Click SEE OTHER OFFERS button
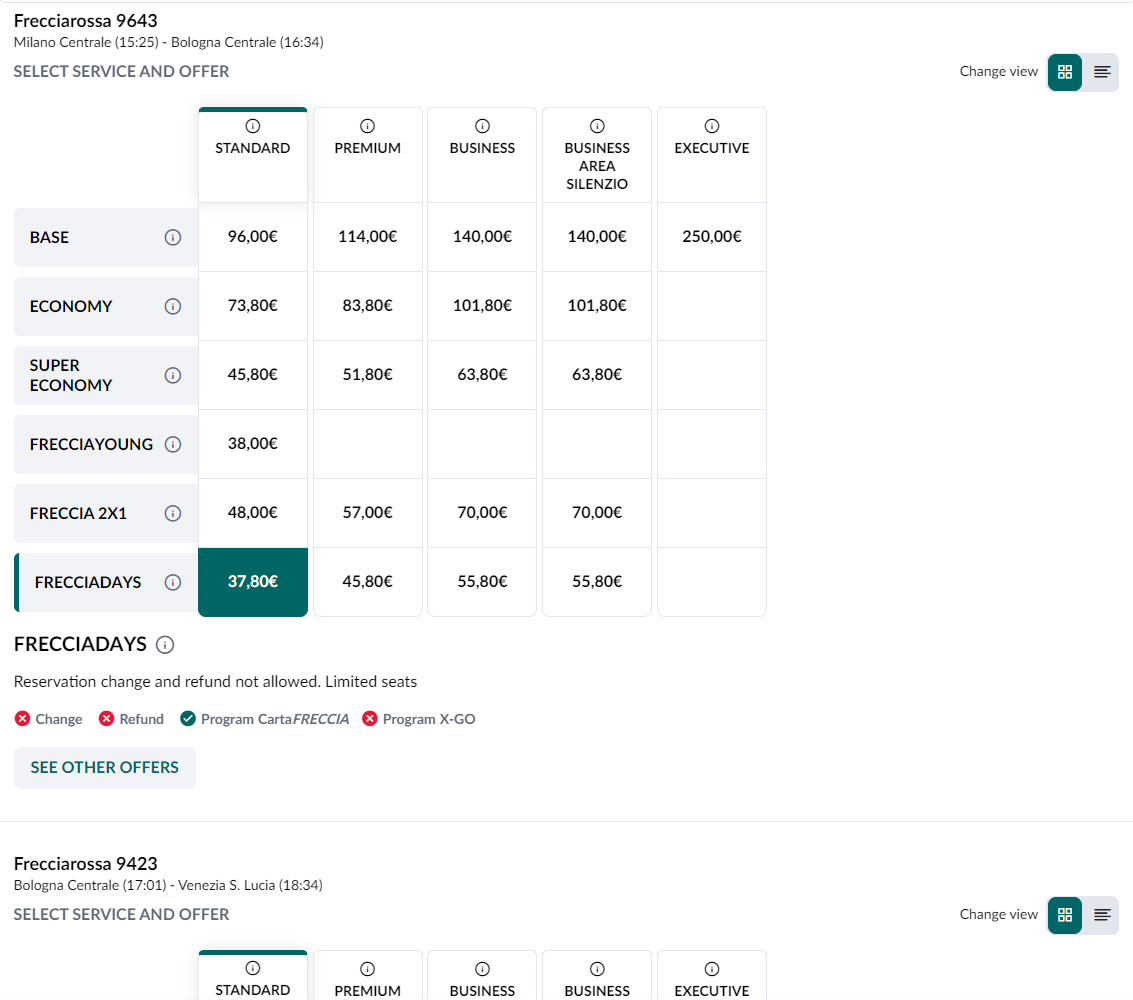The height and width of the screenshot is (1000, 1133). tap(105, 768)
